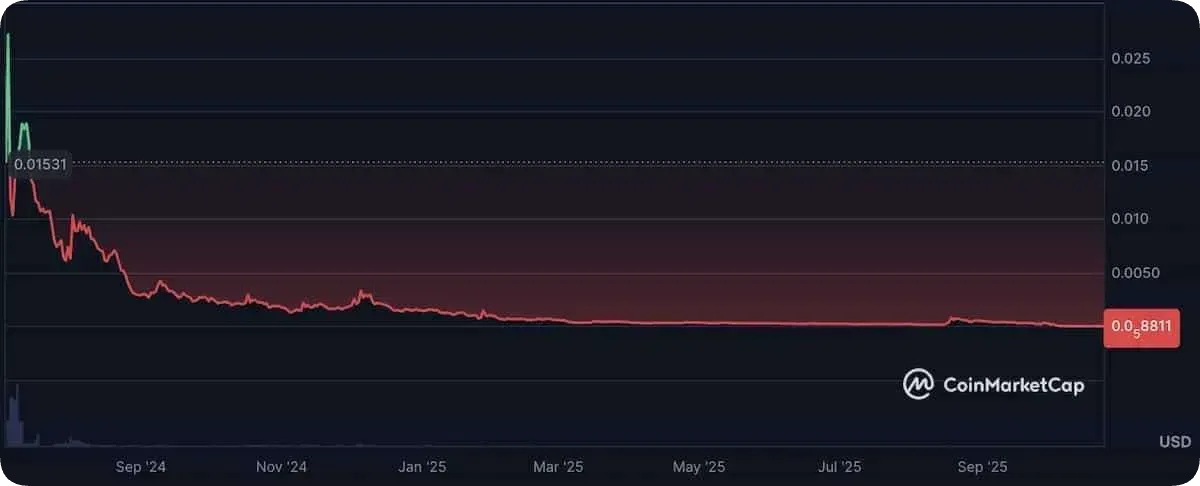The height and width of the screenshot is (486, 1200).
Task: Click the Mar '25 date label
Action: click(558, 467)
